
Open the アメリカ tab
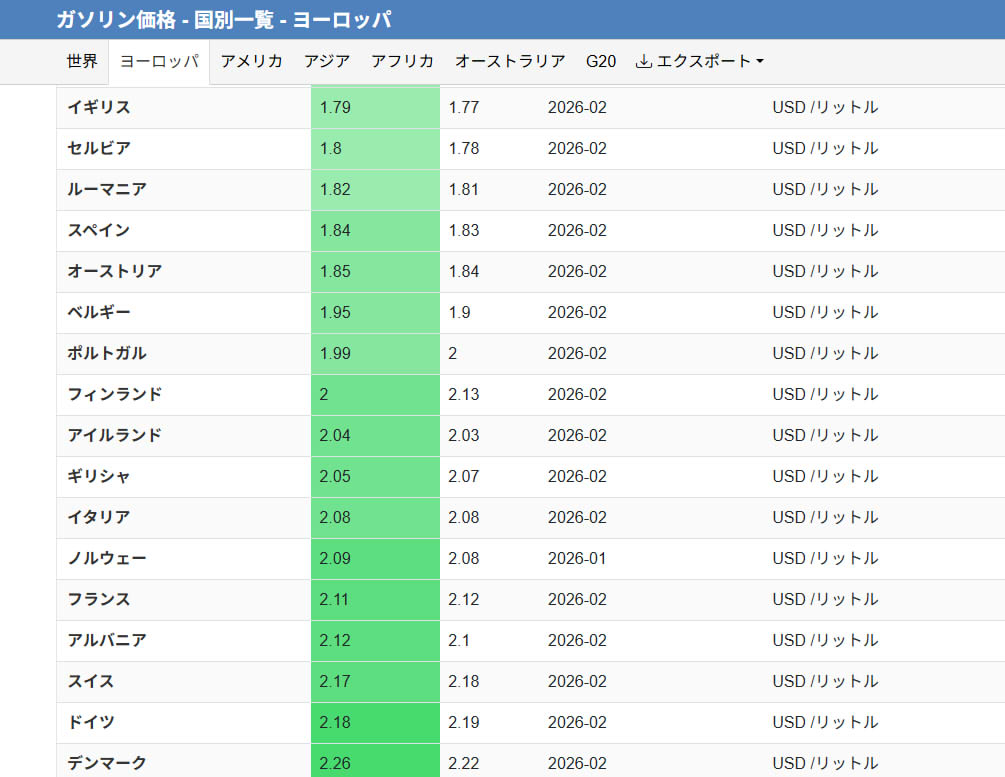tap(251, 61)
